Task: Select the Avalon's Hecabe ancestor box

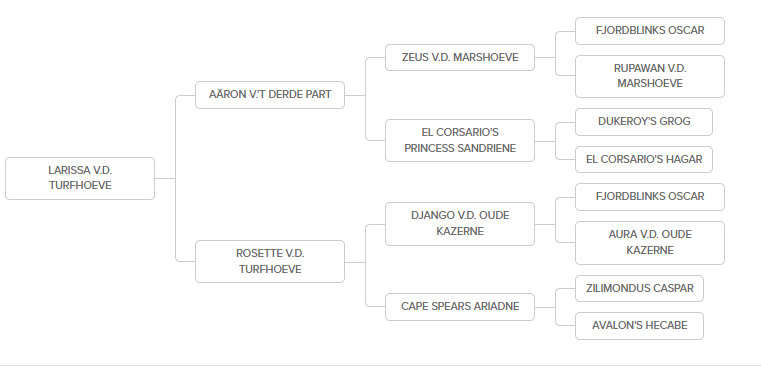Action: (639, 325)
